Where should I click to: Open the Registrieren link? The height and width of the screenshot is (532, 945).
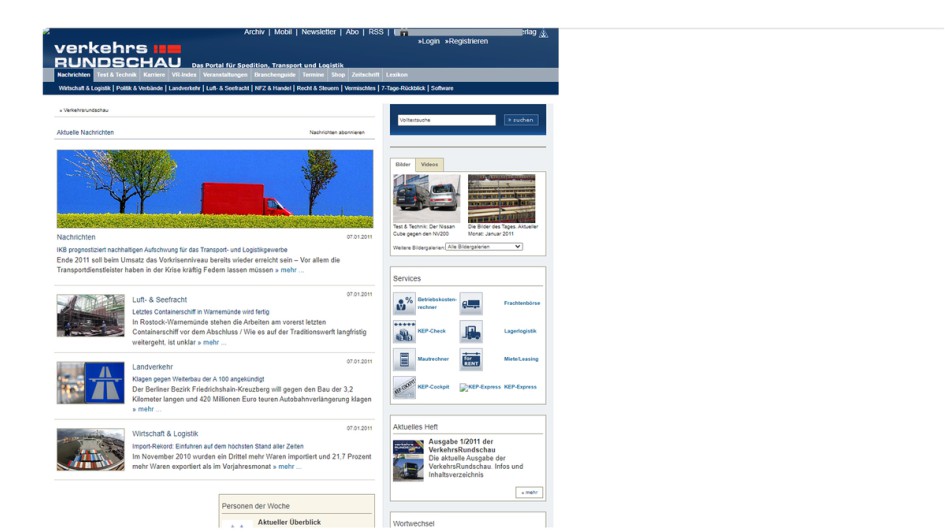coord(467,42)
